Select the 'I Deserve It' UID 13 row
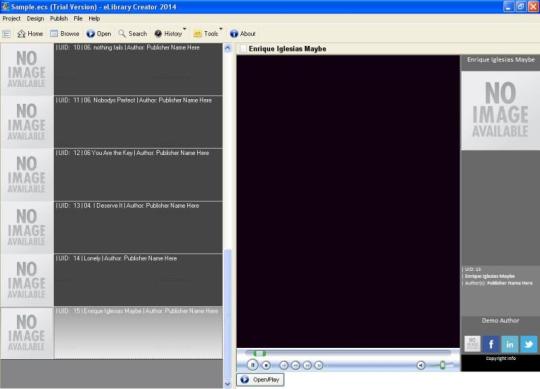This screenshot has width=540, height=389. coord(138,227)
